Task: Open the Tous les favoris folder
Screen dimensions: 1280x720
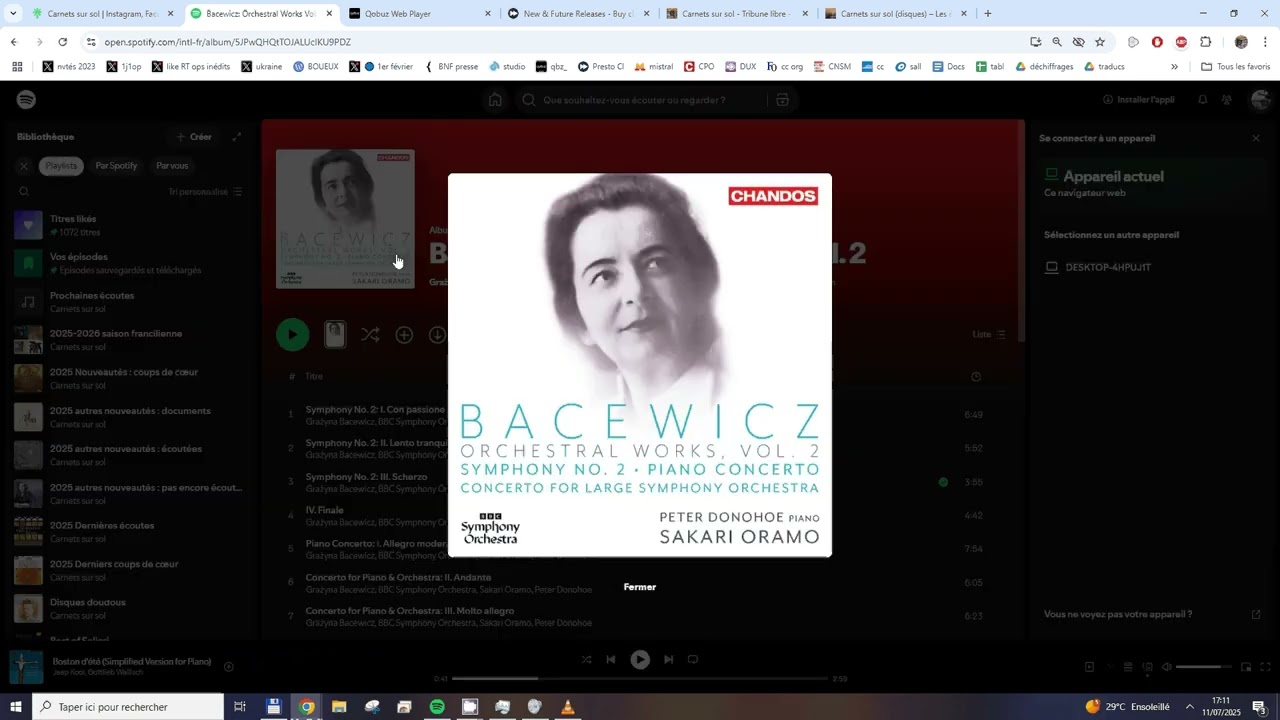Action: 1236,67
